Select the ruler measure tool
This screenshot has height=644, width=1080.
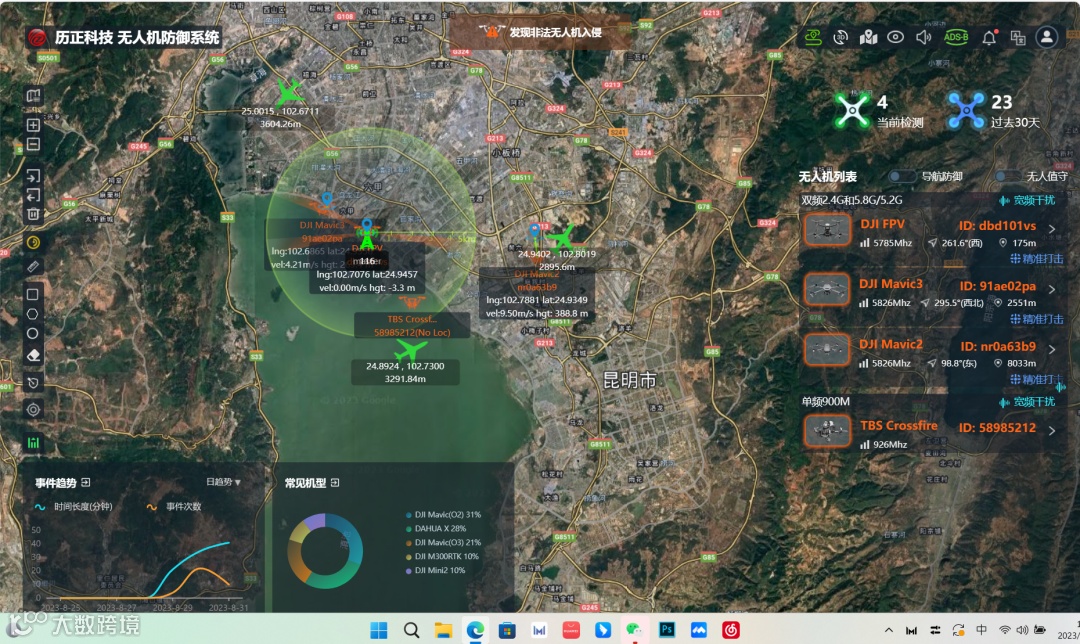click(33, 267)
